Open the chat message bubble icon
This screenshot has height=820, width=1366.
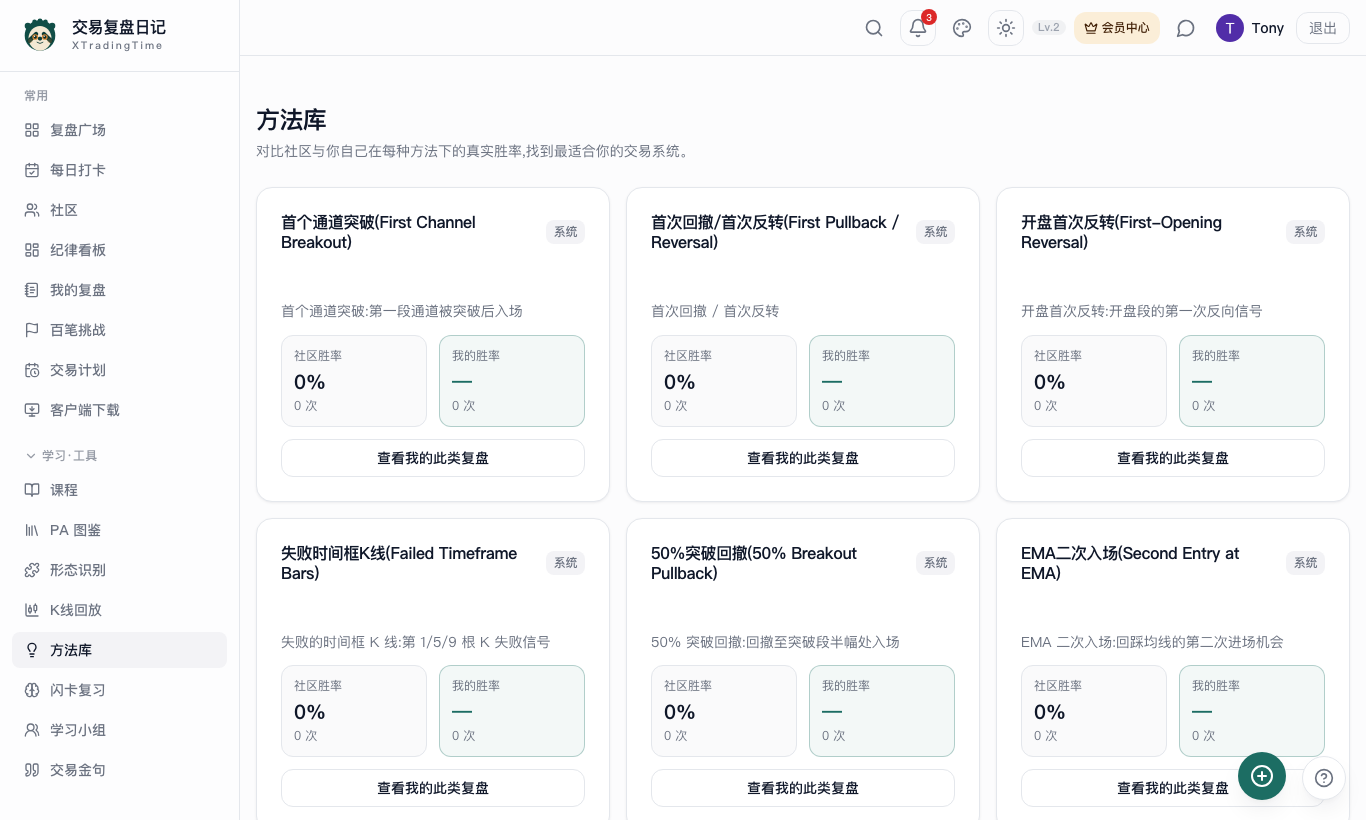pos(1186,28)
